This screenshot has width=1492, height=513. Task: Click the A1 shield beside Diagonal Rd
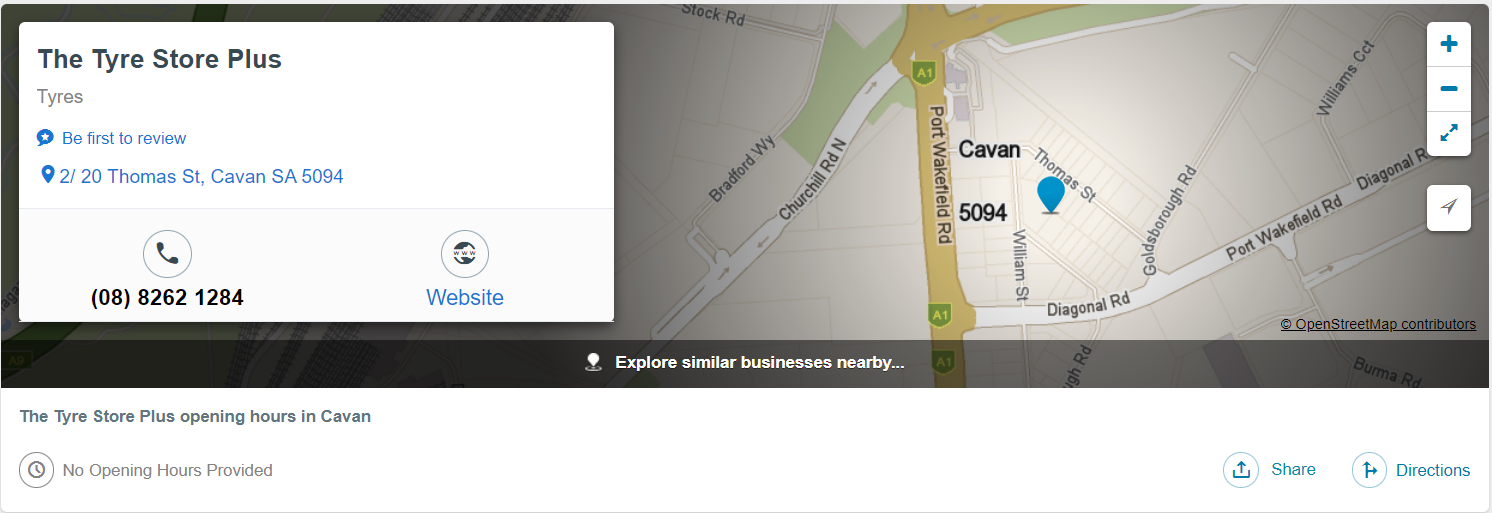(939, 314)
